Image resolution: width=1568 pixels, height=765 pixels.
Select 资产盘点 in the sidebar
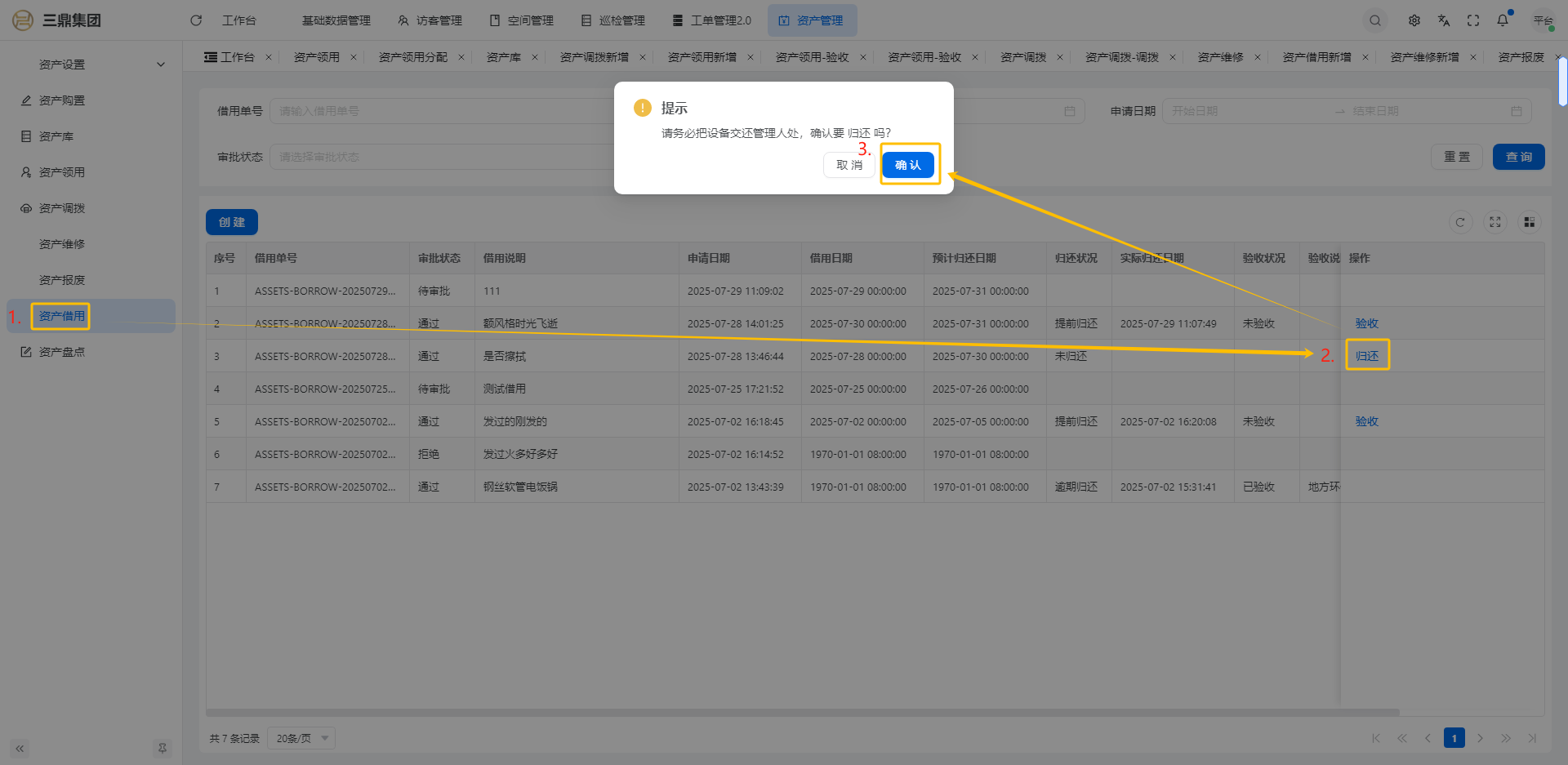coord(62,352)
